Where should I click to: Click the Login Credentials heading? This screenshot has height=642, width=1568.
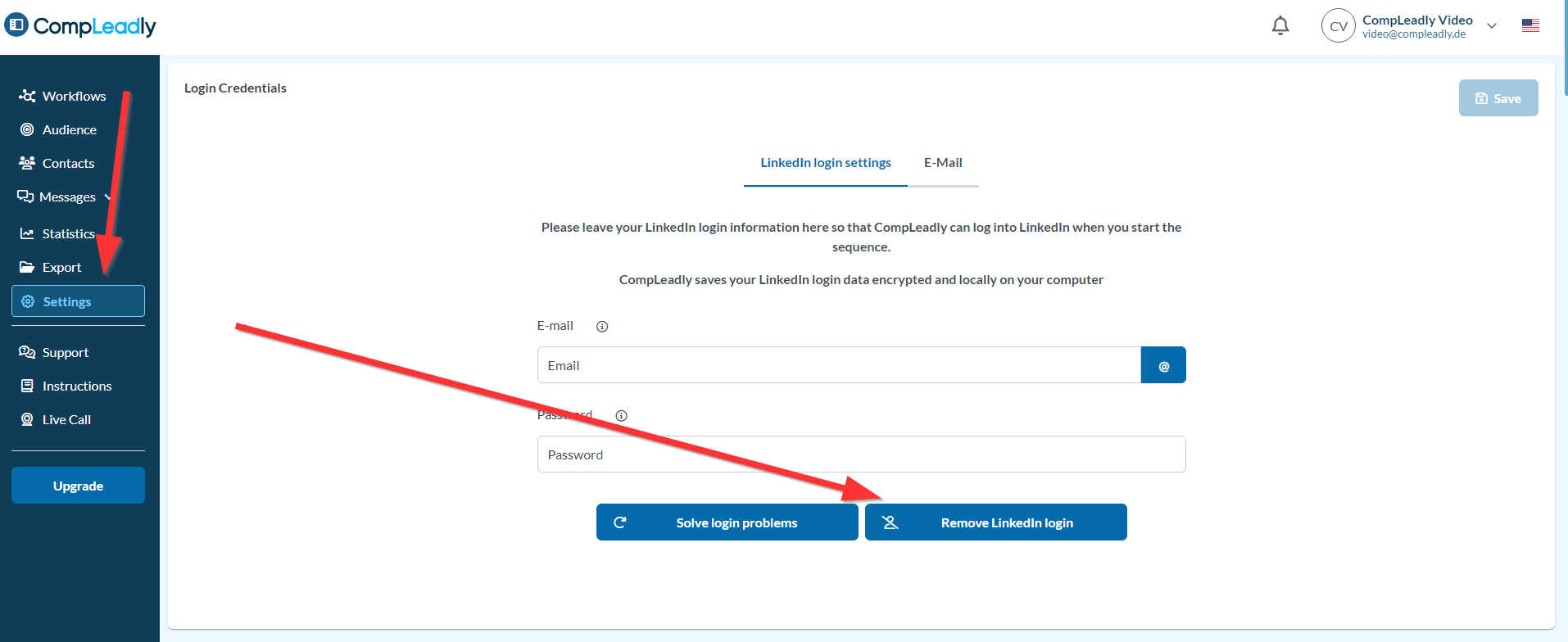235,88
